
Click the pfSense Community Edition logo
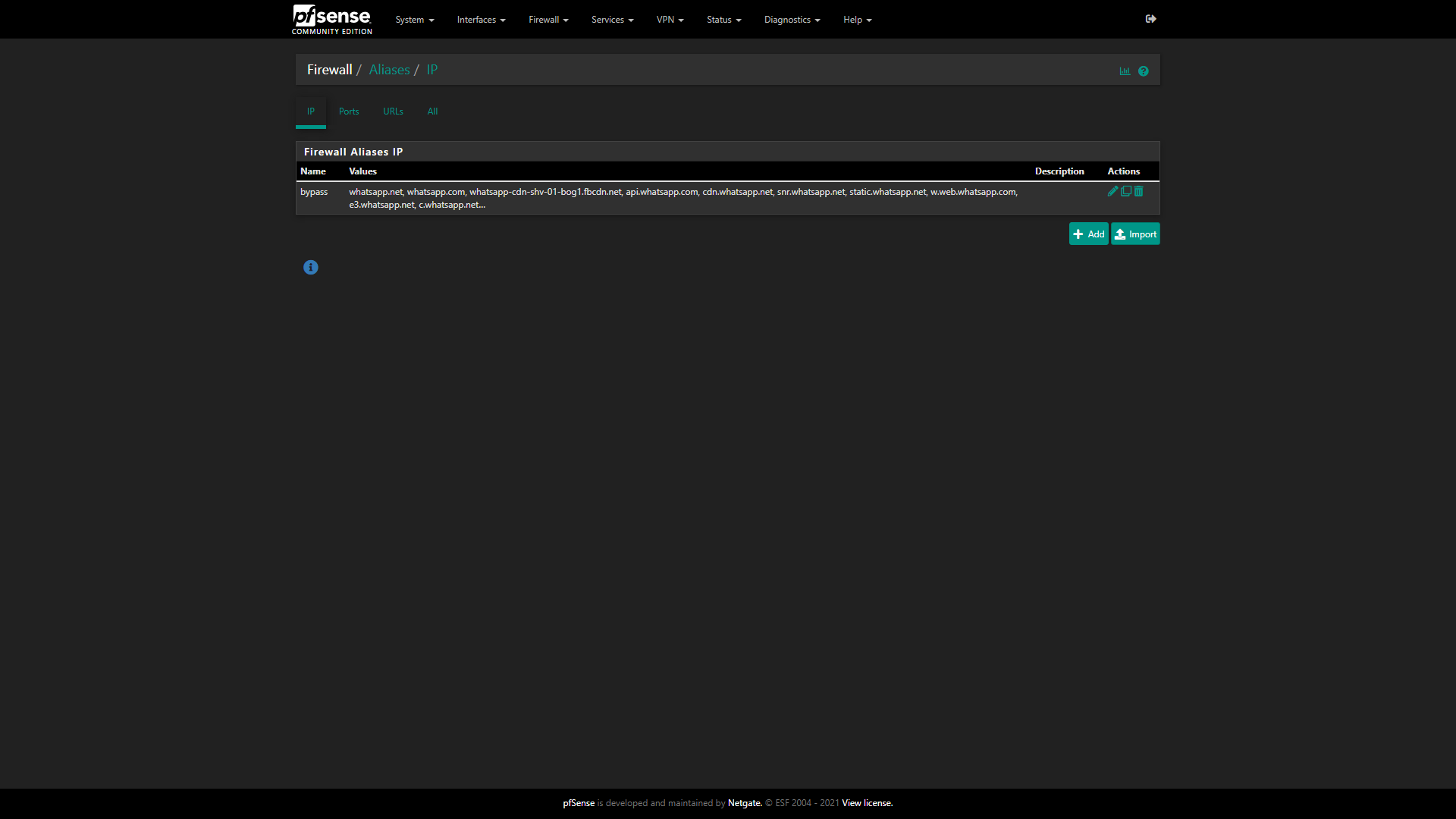coord(332,20)
